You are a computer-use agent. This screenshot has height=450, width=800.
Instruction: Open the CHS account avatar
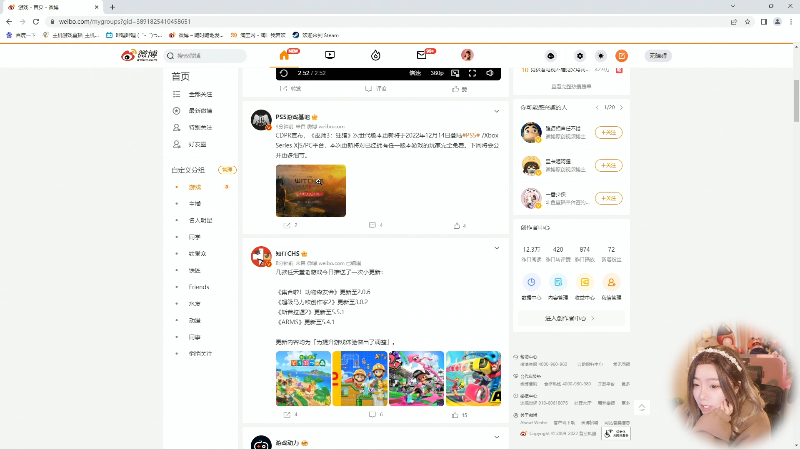coord(261,257)
